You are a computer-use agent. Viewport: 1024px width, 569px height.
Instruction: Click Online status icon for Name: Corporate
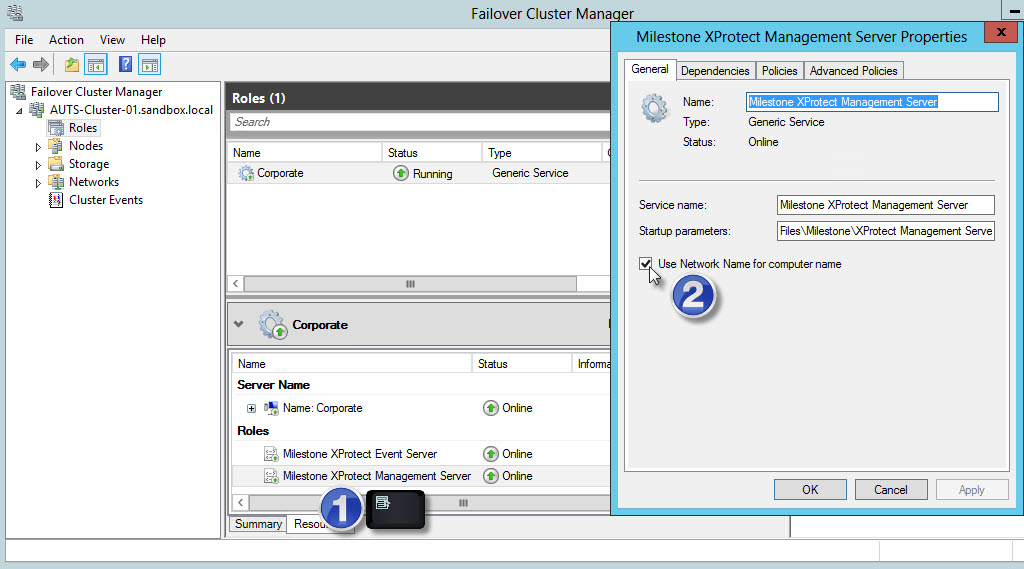490,408
